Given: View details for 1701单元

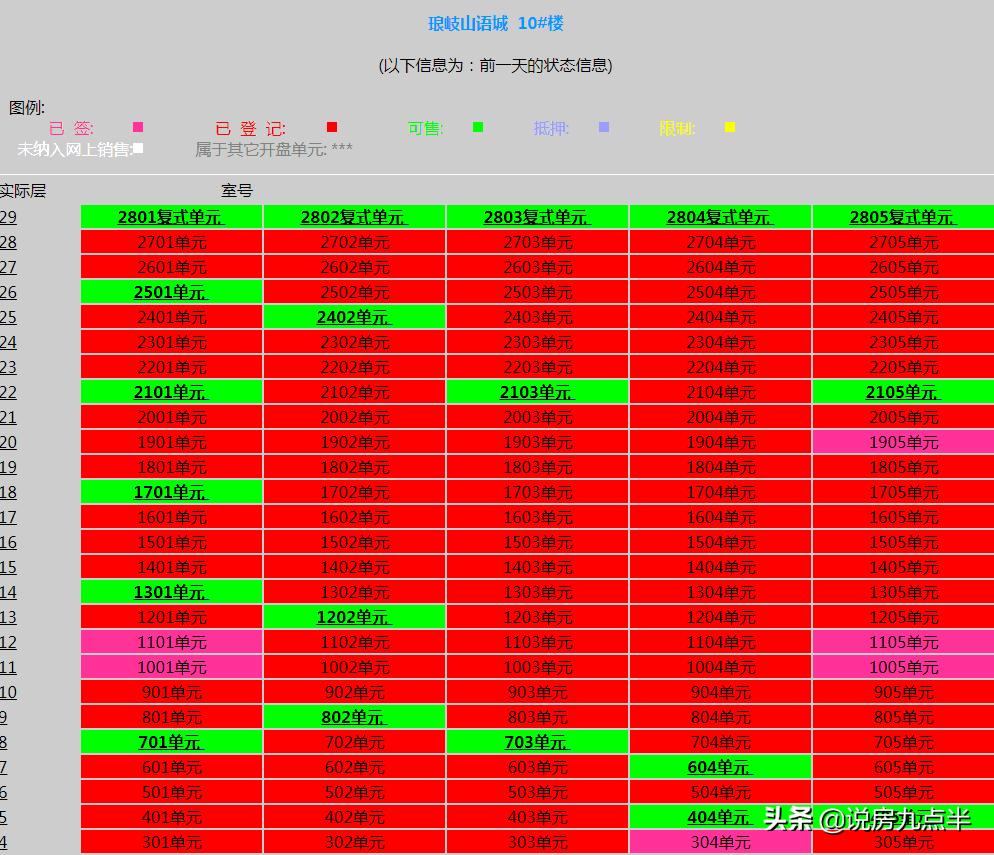Looking at the screenshot, I should [x=171, y=492].
